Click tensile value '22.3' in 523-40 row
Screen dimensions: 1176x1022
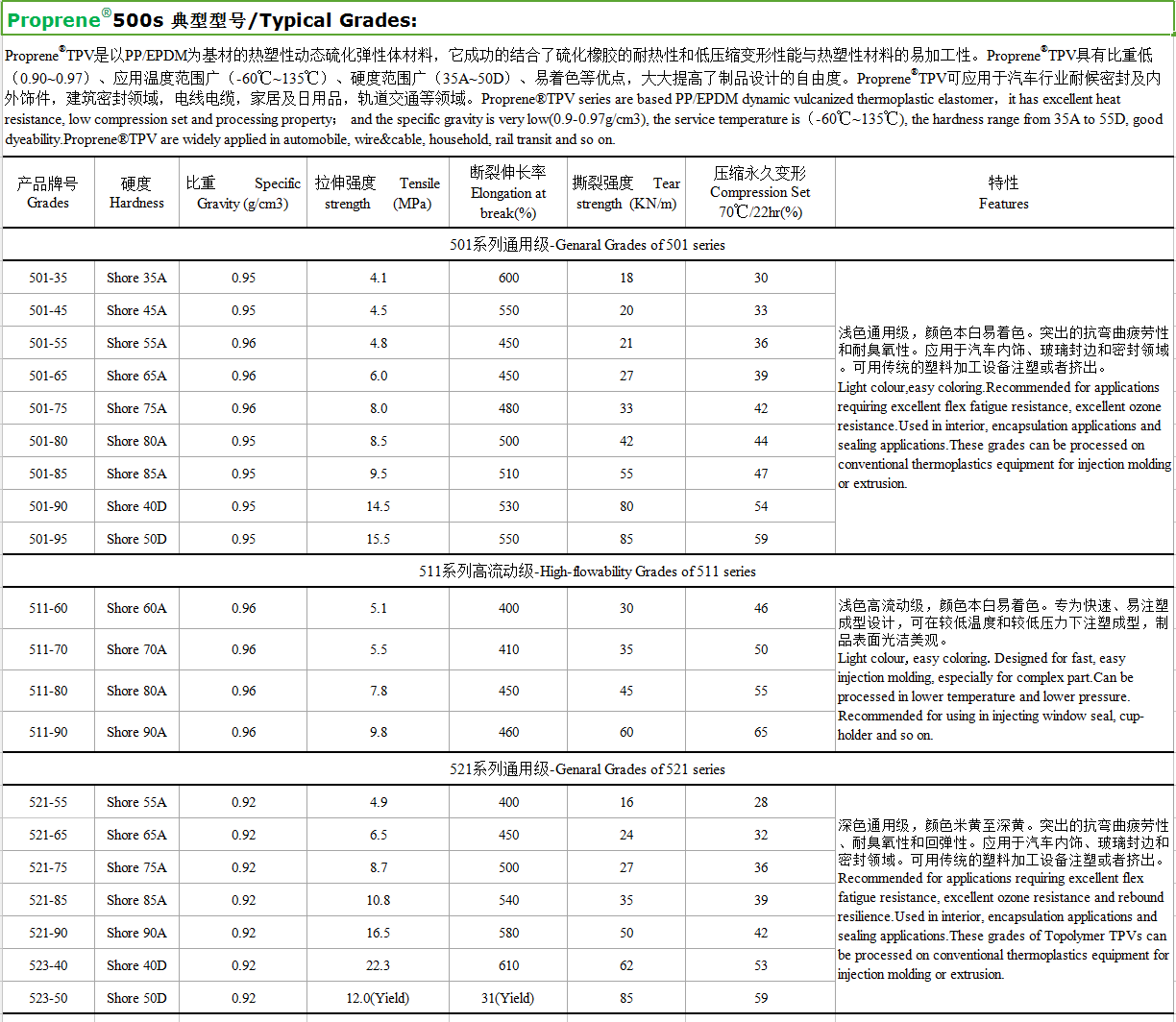[x=378, y=965]
